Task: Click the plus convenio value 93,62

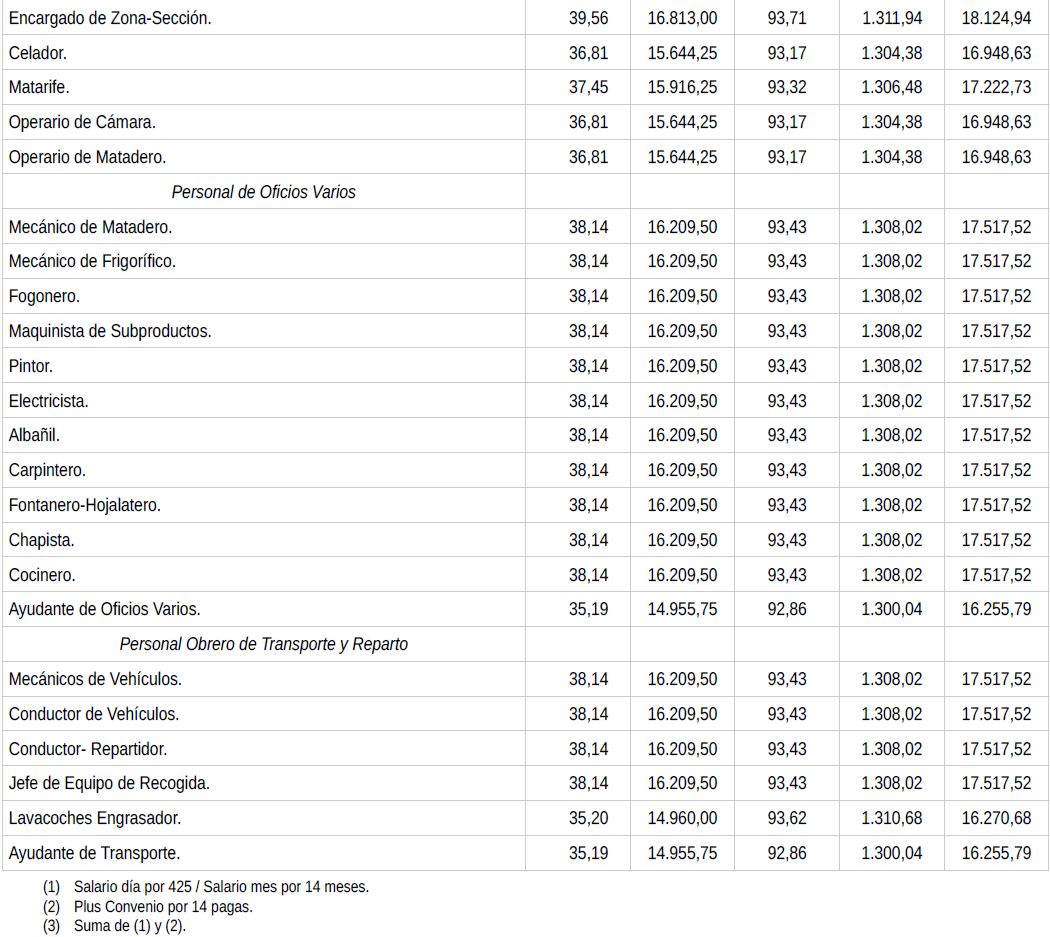Action: 787,818
